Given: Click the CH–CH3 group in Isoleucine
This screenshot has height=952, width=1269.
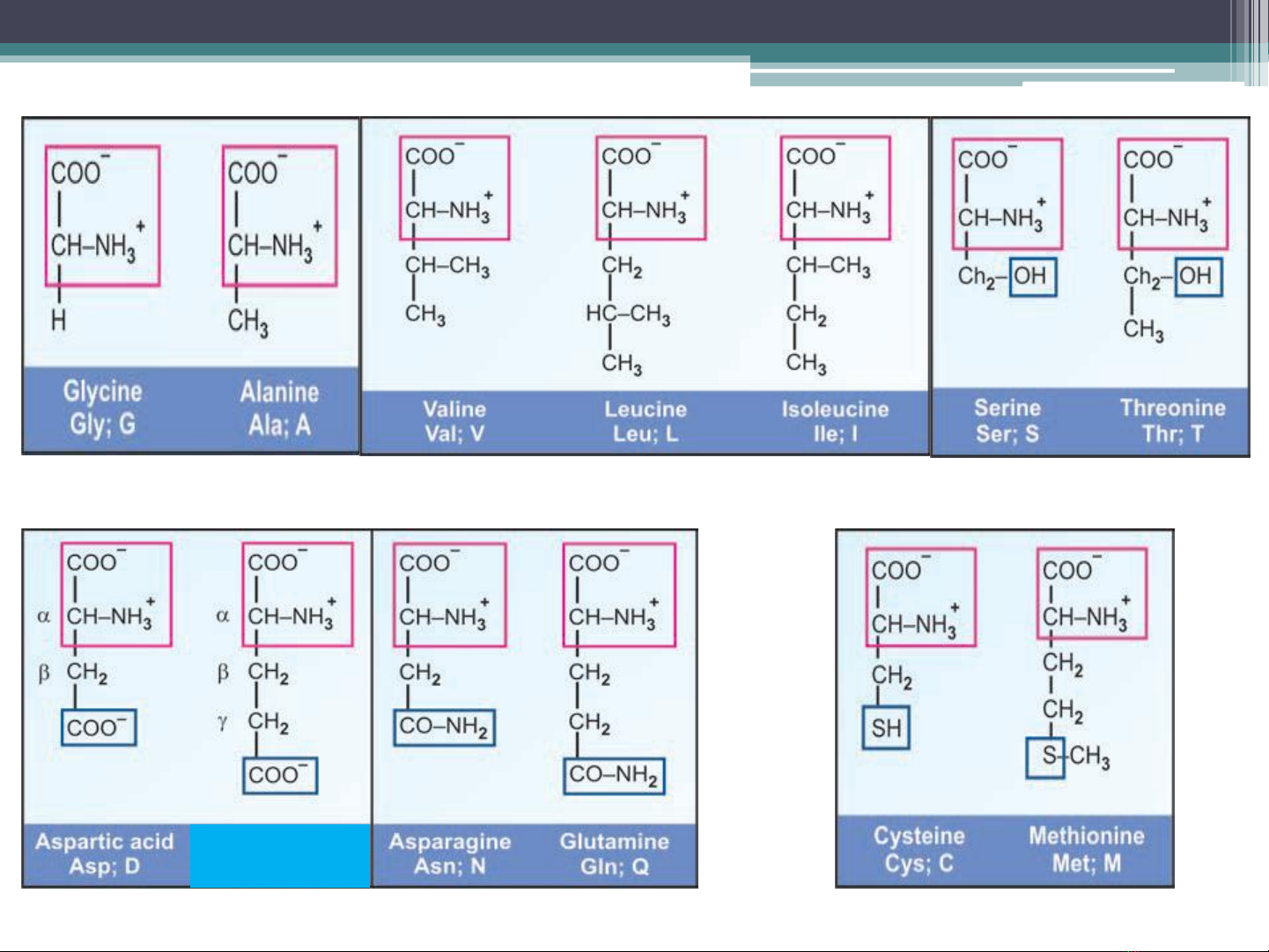Looking at the screenshot, I should (828, 266).
